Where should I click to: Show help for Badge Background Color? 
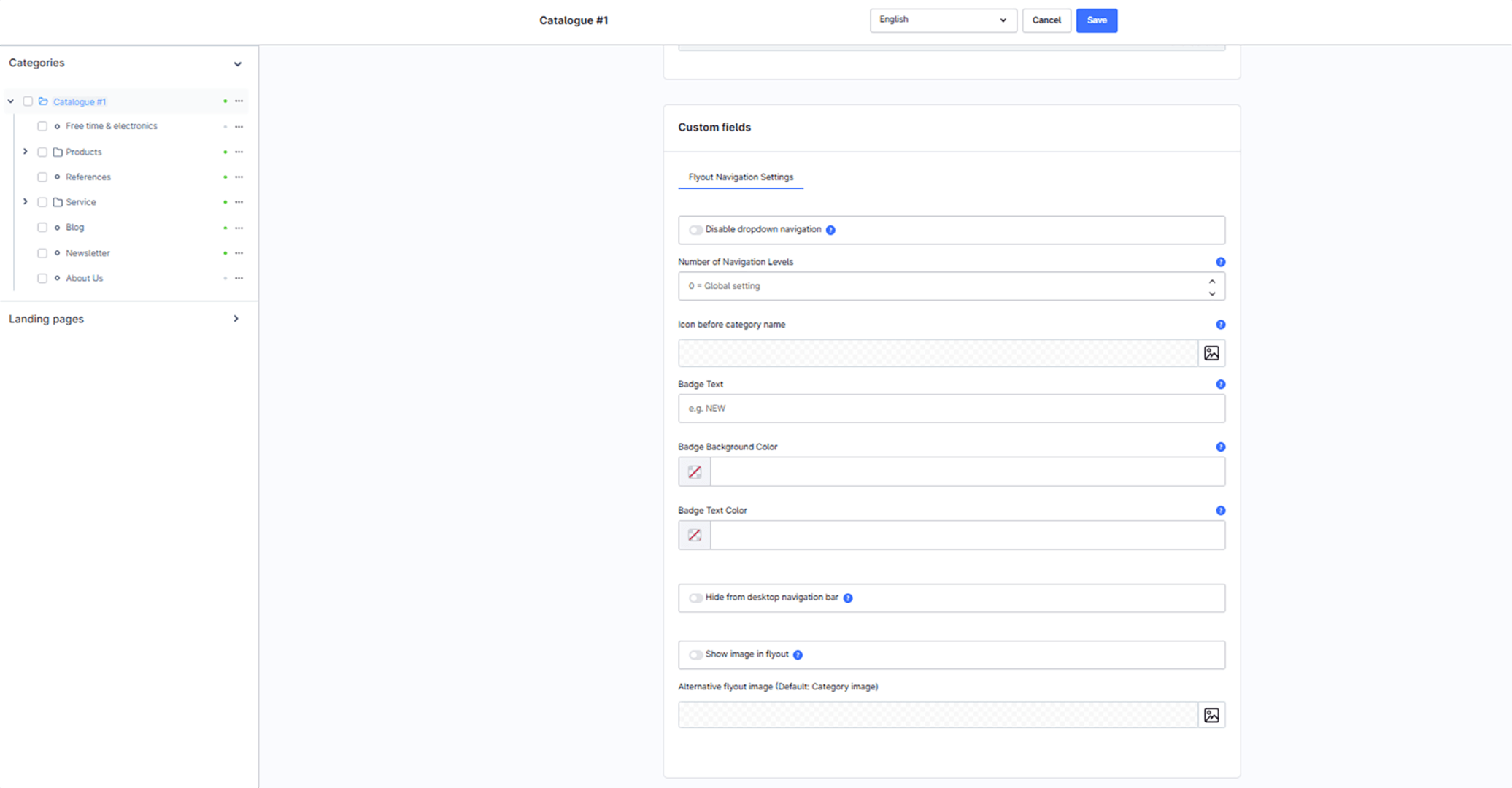[1220, 447]
